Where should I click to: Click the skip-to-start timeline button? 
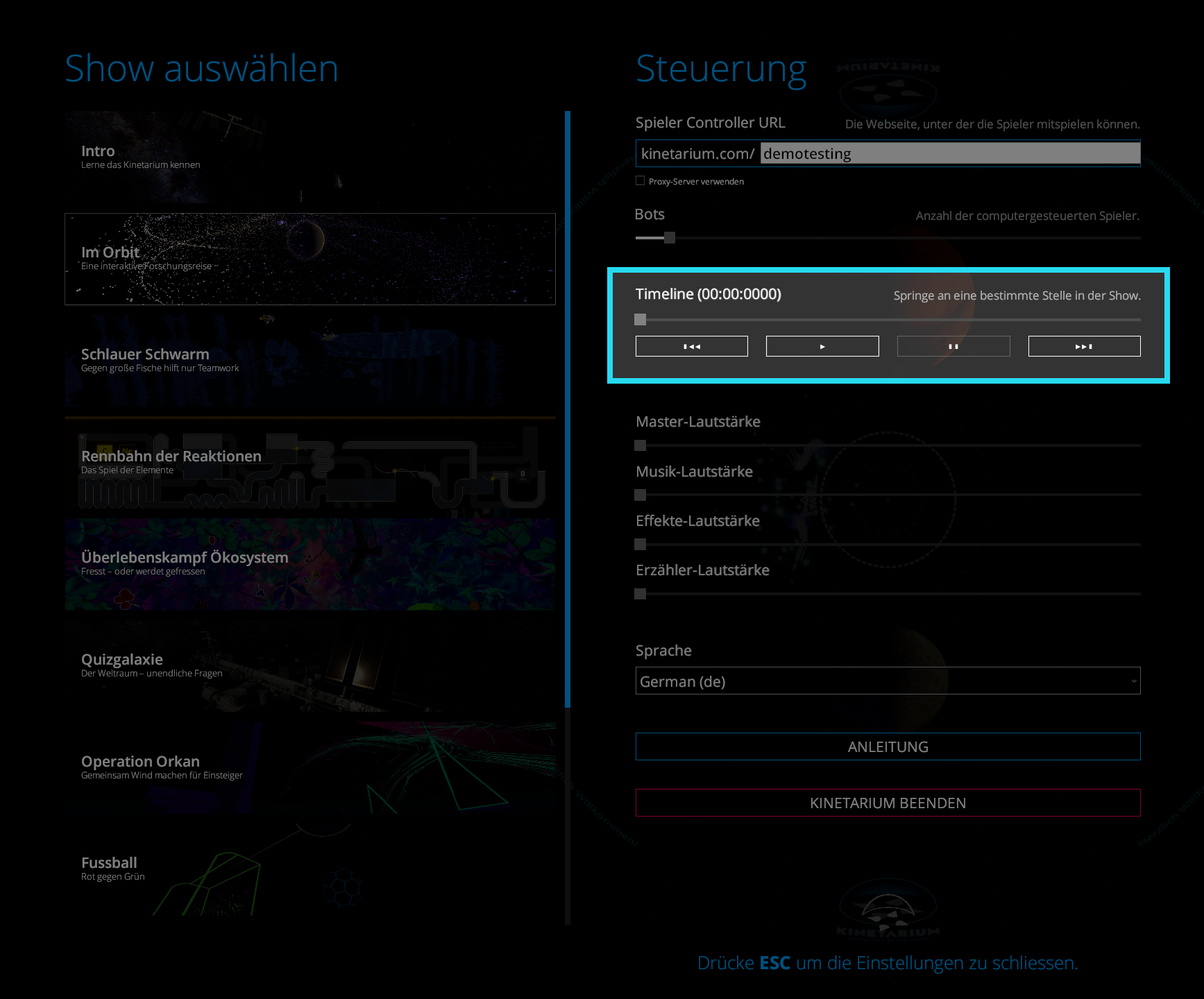[691, 346]
